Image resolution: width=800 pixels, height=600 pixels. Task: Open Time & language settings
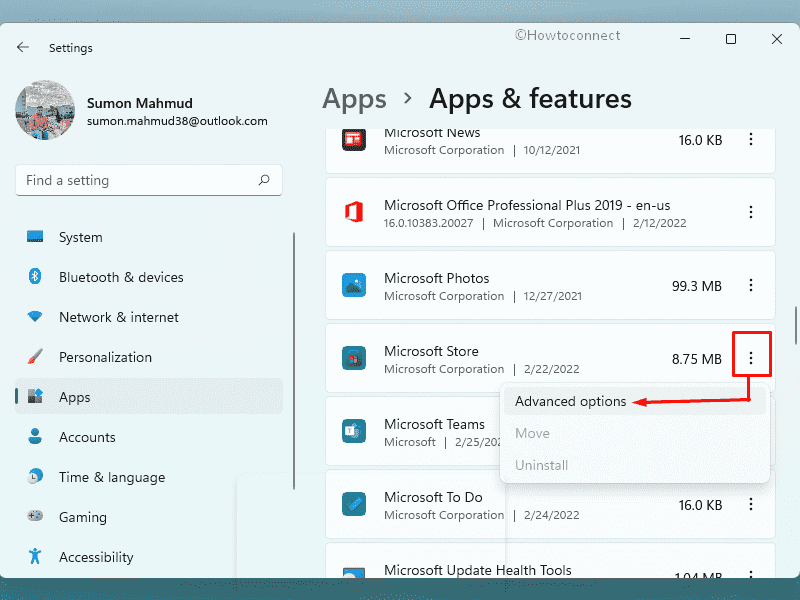(x=149, y=477)
